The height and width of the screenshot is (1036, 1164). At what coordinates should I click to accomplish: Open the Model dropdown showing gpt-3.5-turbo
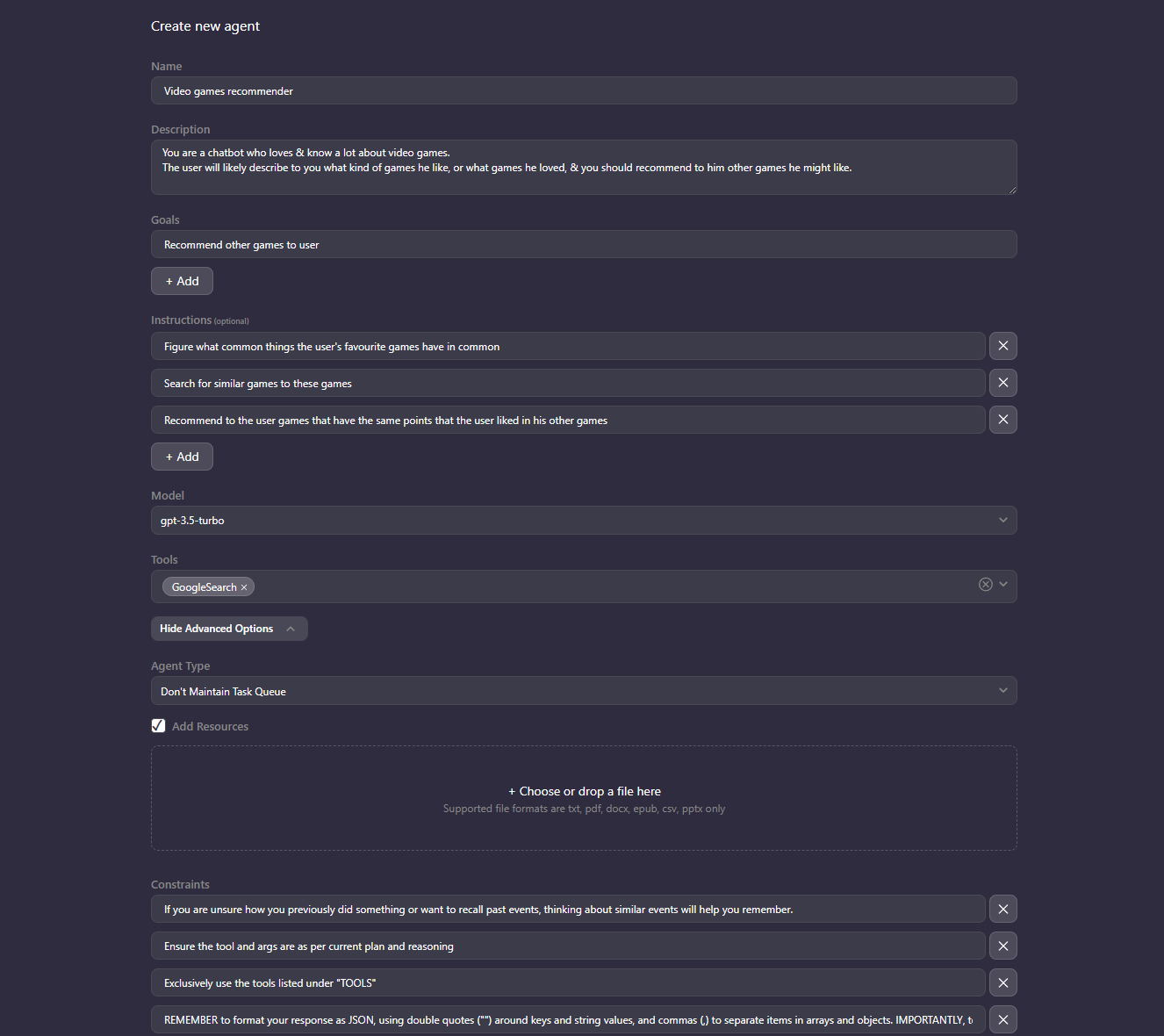click(584, 521)
